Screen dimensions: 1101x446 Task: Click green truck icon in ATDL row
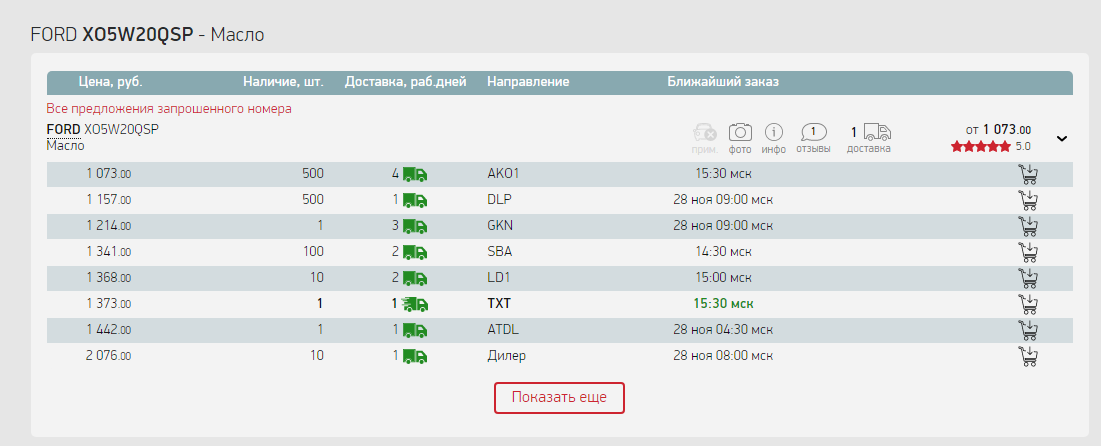414,330
